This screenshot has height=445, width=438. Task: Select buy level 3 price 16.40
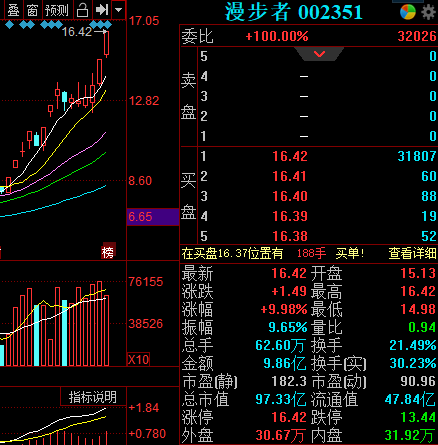coord(290,196)
